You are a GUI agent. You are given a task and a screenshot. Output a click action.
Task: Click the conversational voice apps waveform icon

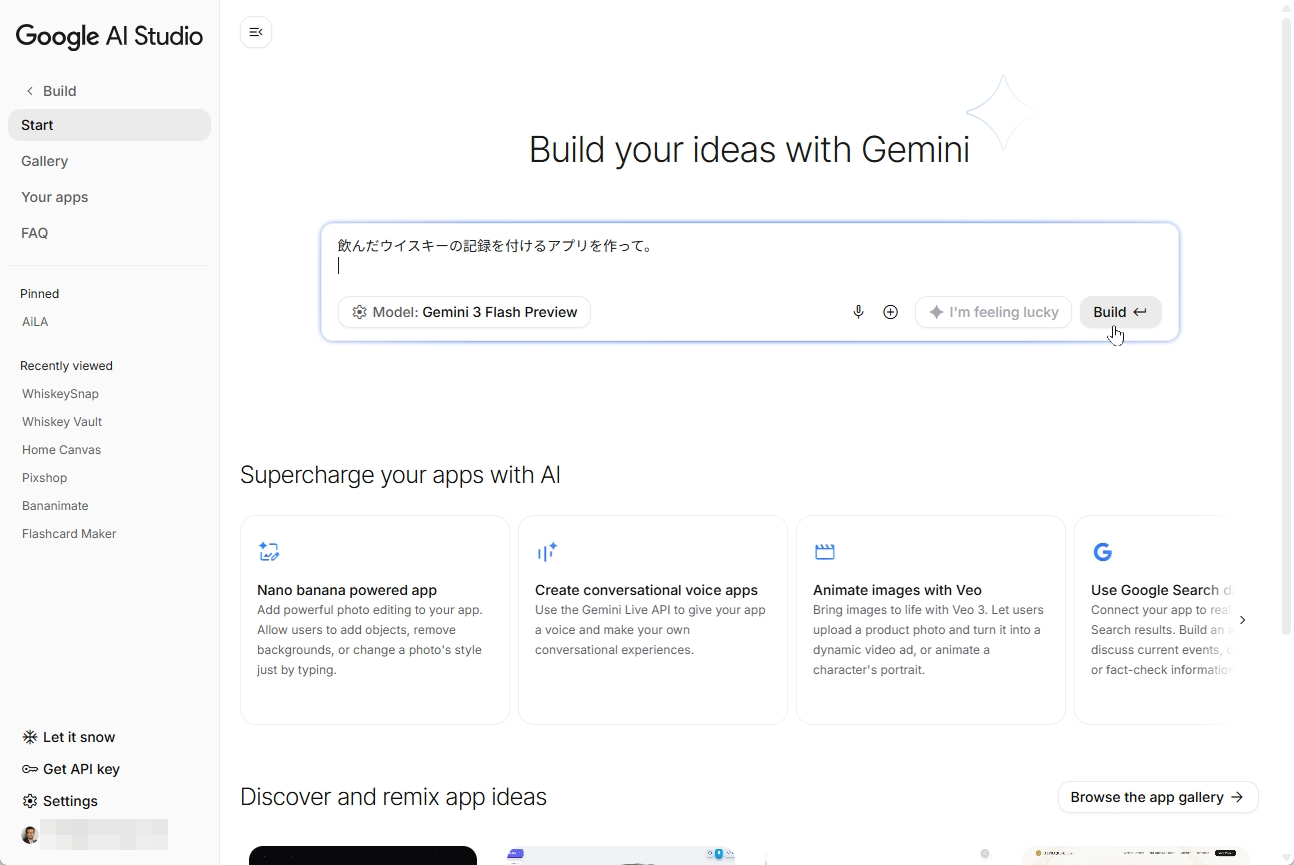coord(547,551)
